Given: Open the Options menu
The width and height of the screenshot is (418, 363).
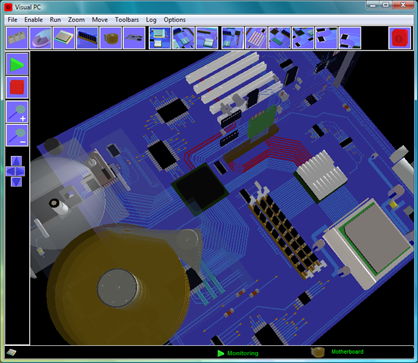Looking at the screenshot, I should (x=174, y=20).
